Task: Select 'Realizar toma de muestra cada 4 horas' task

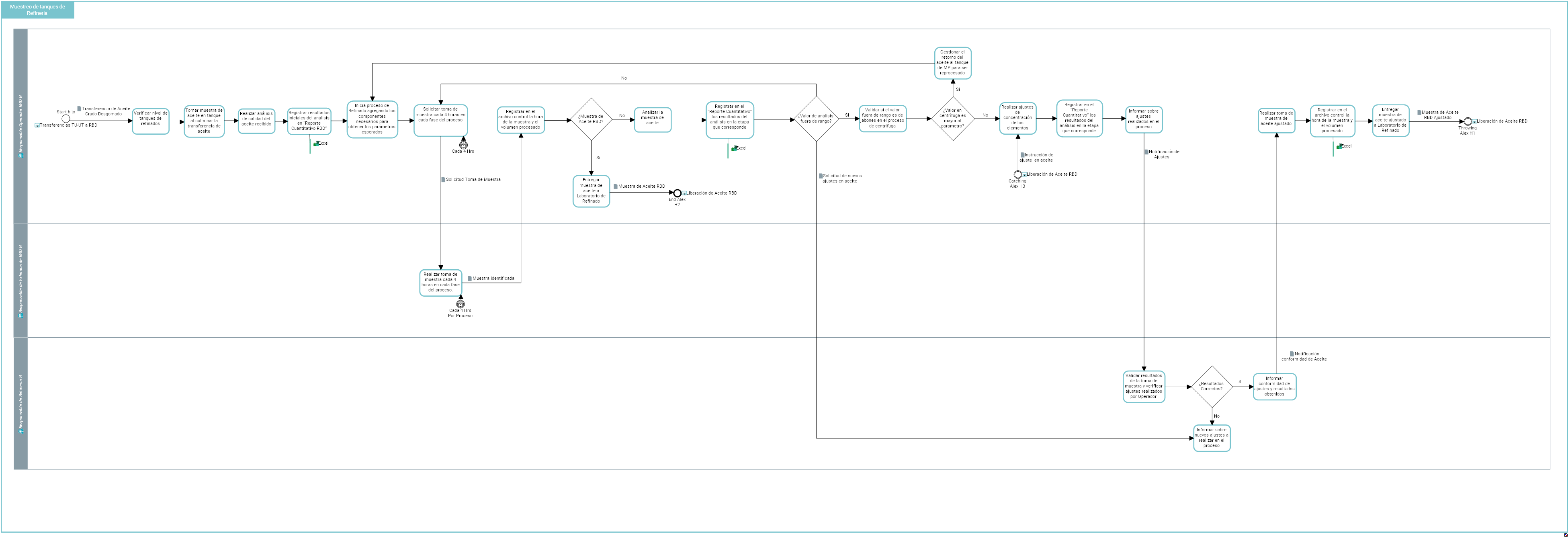Action: (441, 283)
